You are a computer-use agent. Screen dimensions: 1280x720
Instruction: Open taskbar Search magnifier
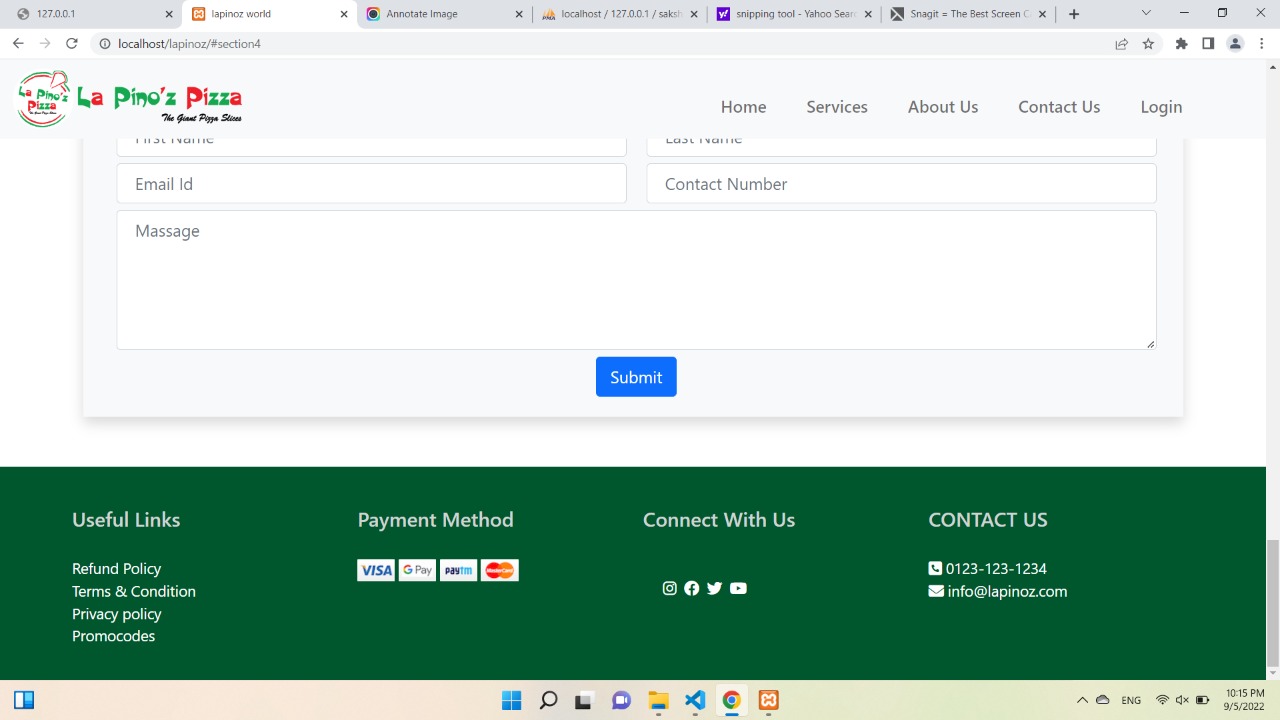coord(548,700)
